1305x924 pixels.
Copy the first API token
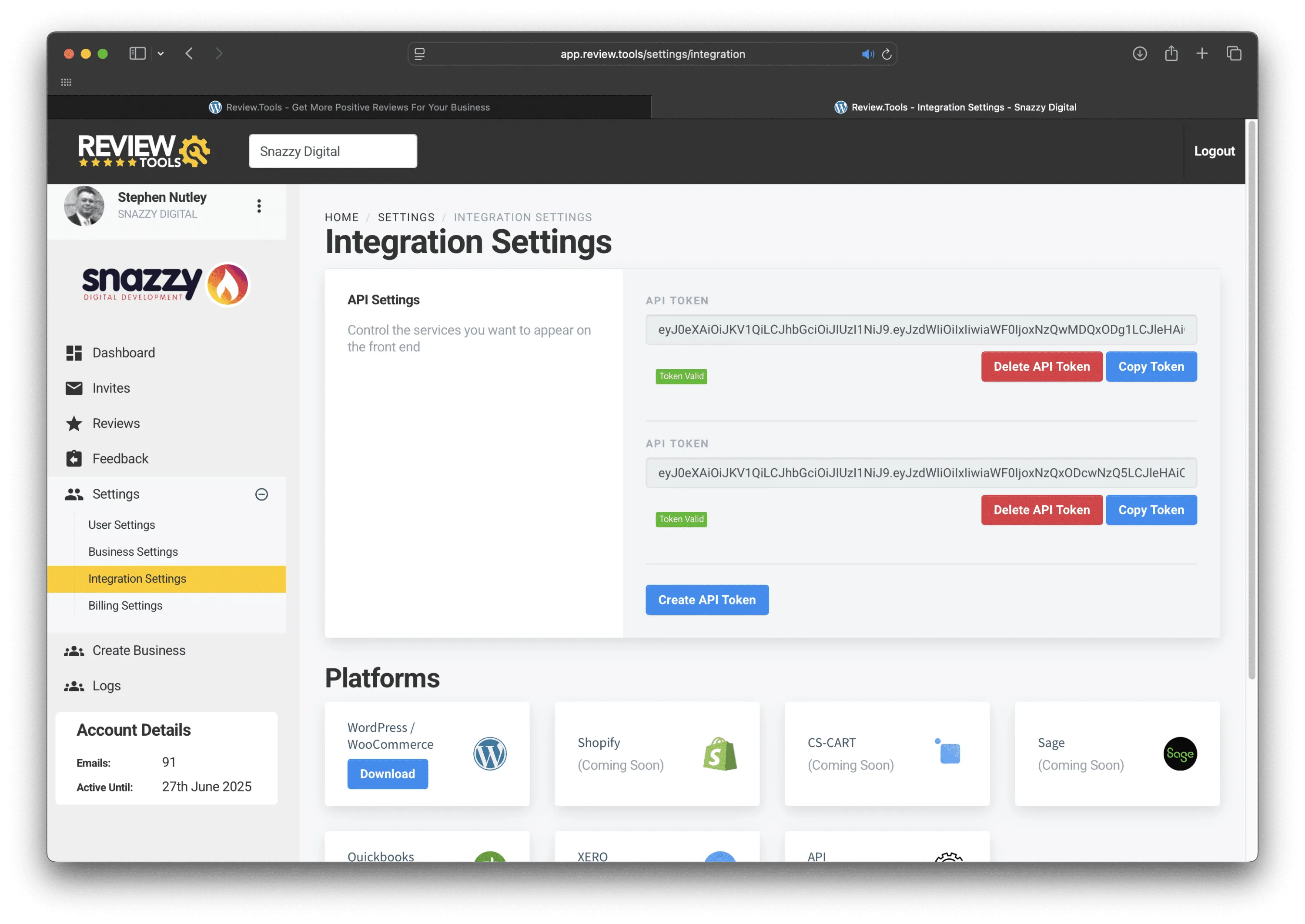pyautogui.click(x=1151, y=367)
